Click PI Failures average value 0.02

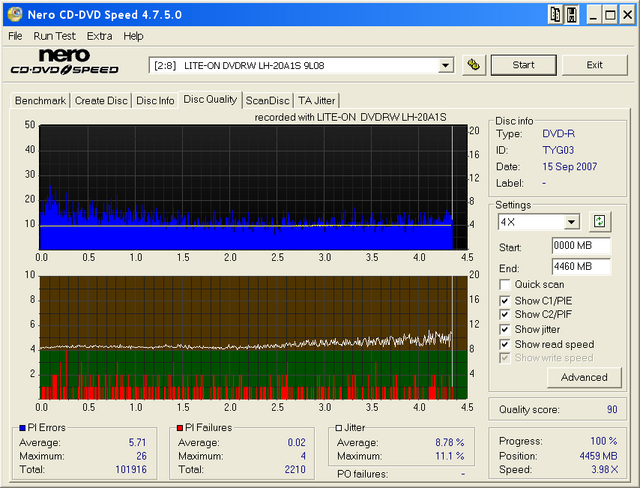point(296,442)
